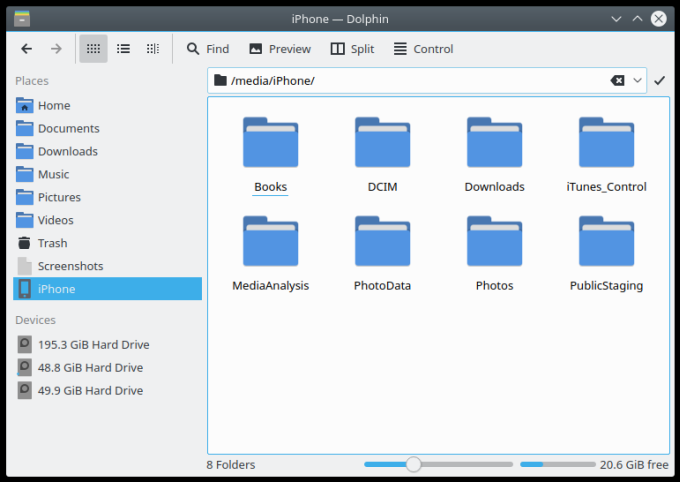This screenshot has height=482, width=680.
Task: Click the window menu dropdown in titlebar
Action: pyautogui.click(x=20, y=18)
